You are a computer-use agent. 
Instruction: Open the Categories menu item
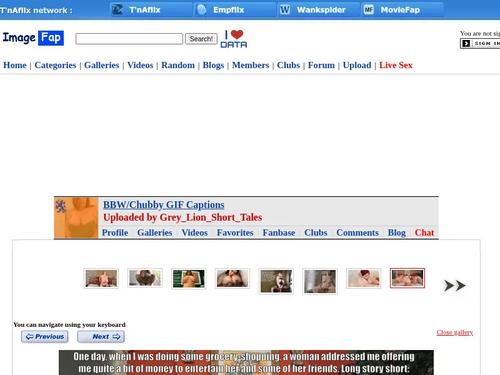[55, 65]
